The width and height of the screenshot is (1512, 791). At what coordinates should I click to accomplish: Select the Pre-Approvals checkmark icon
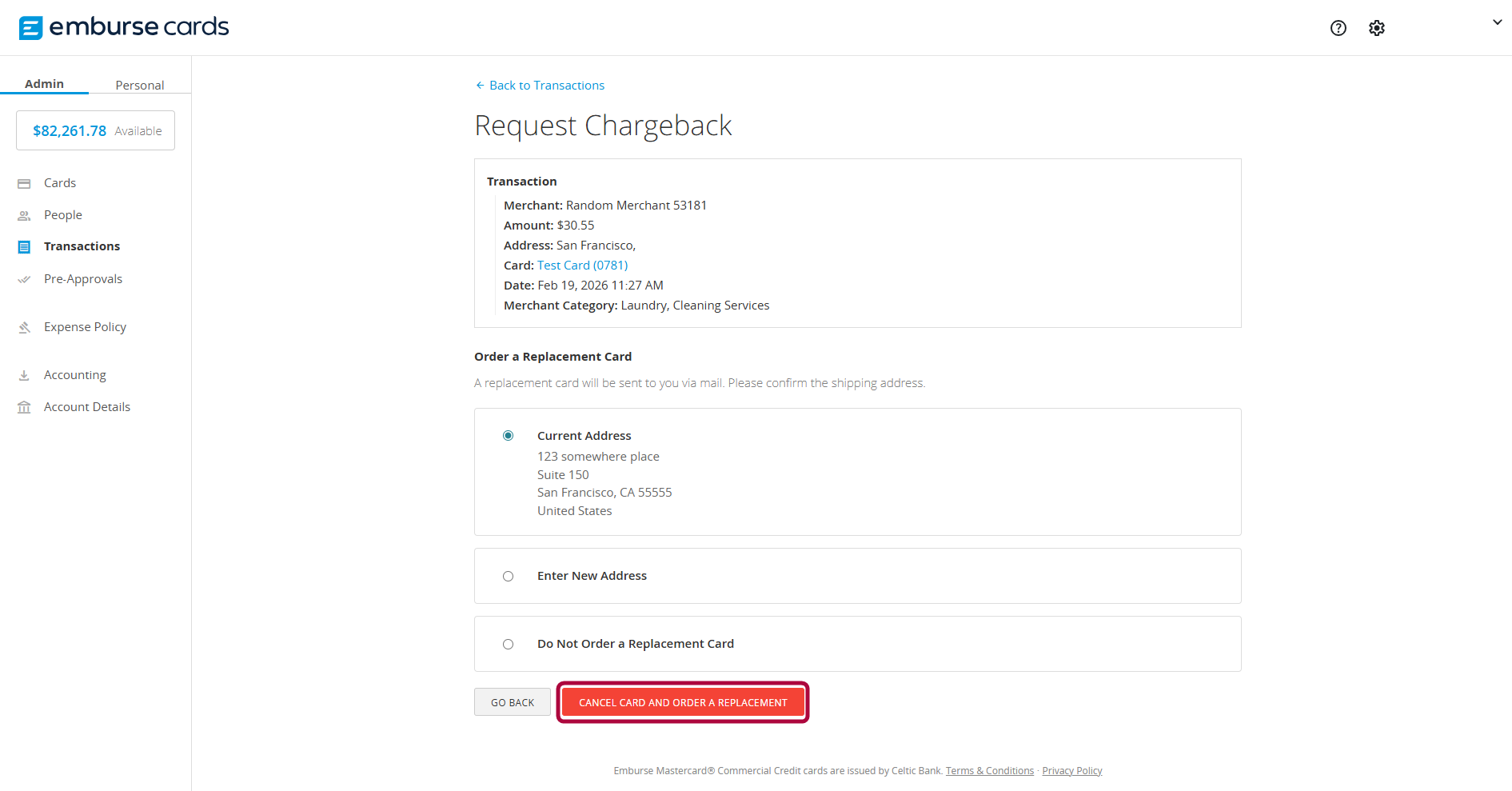pyautogui.click(x=25, y=278)
